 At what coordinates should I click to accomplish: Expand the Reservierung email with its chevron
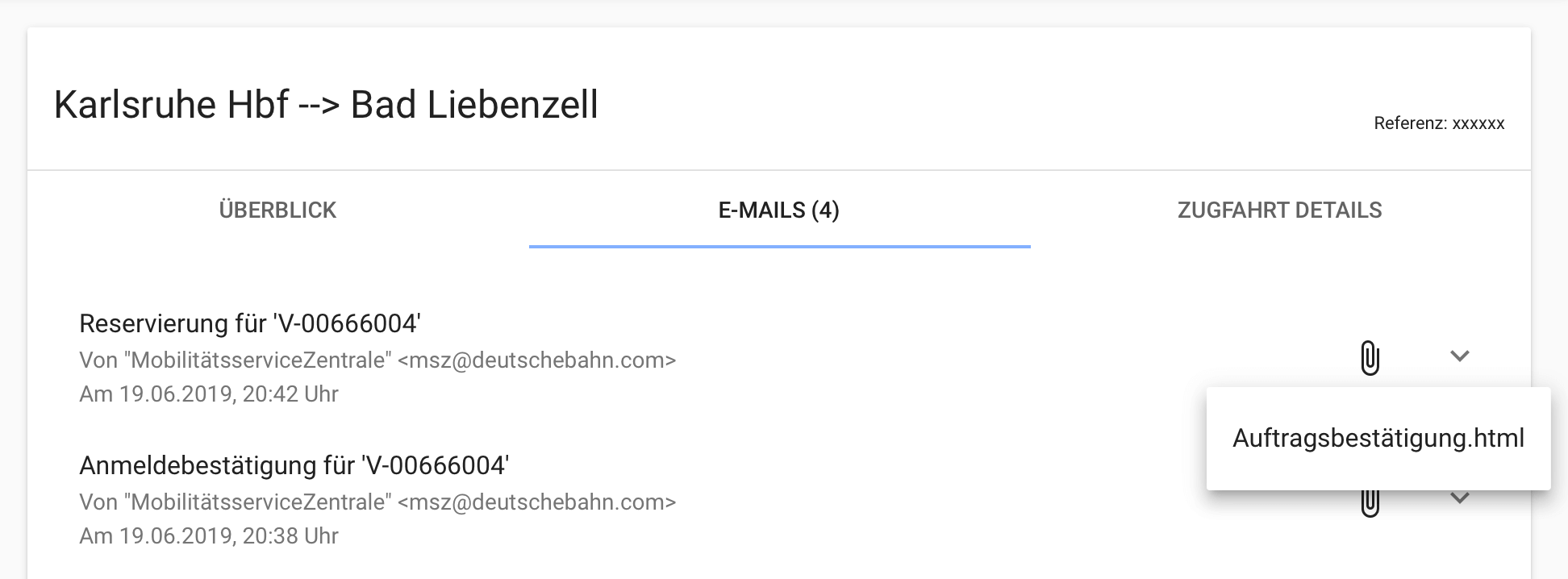pyautogui.click(x=1459, y=356)
